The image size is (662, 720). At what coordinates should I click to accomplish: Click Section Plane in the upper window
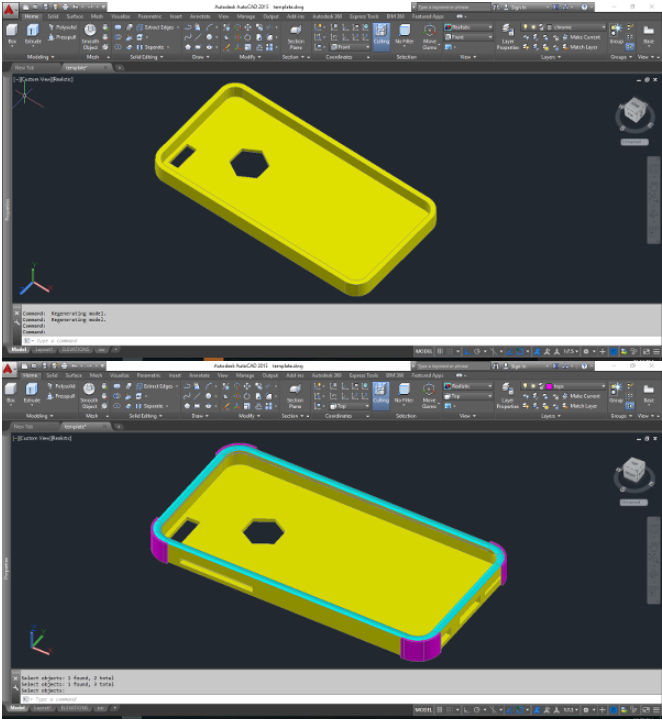296,37
